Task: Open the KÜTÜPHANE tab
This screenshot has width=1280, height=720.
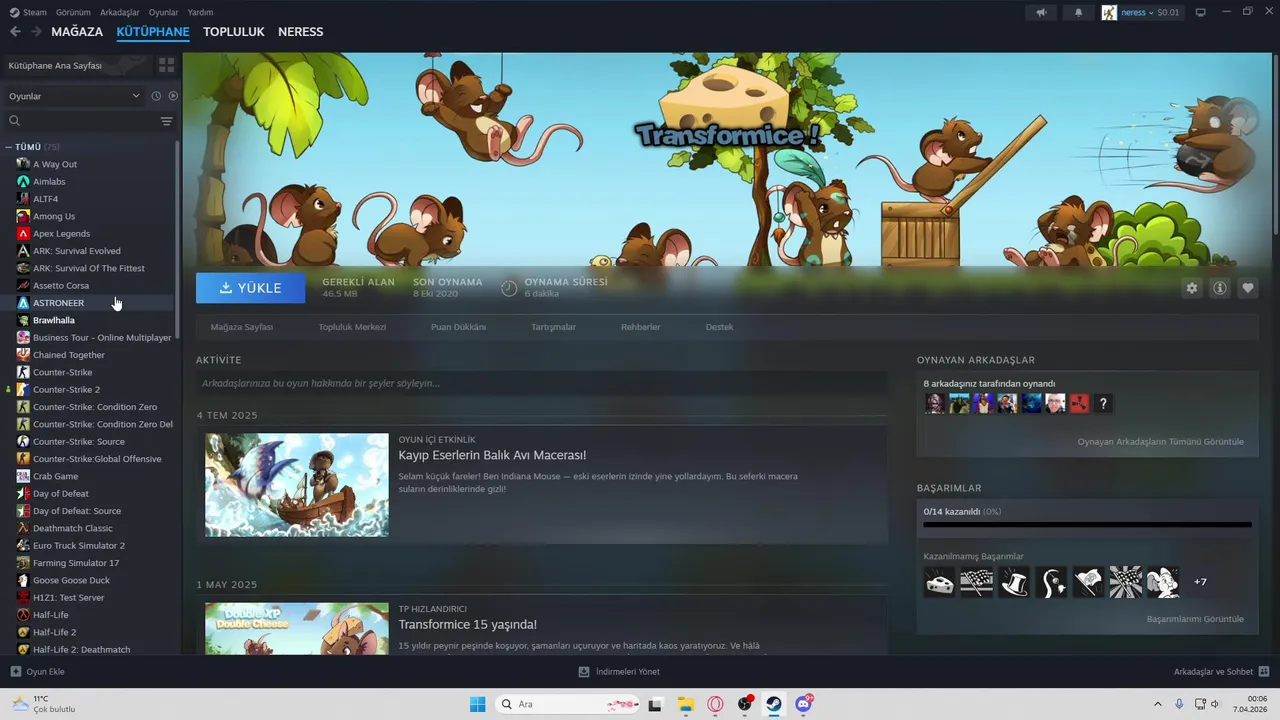Action: click(153, 32)
